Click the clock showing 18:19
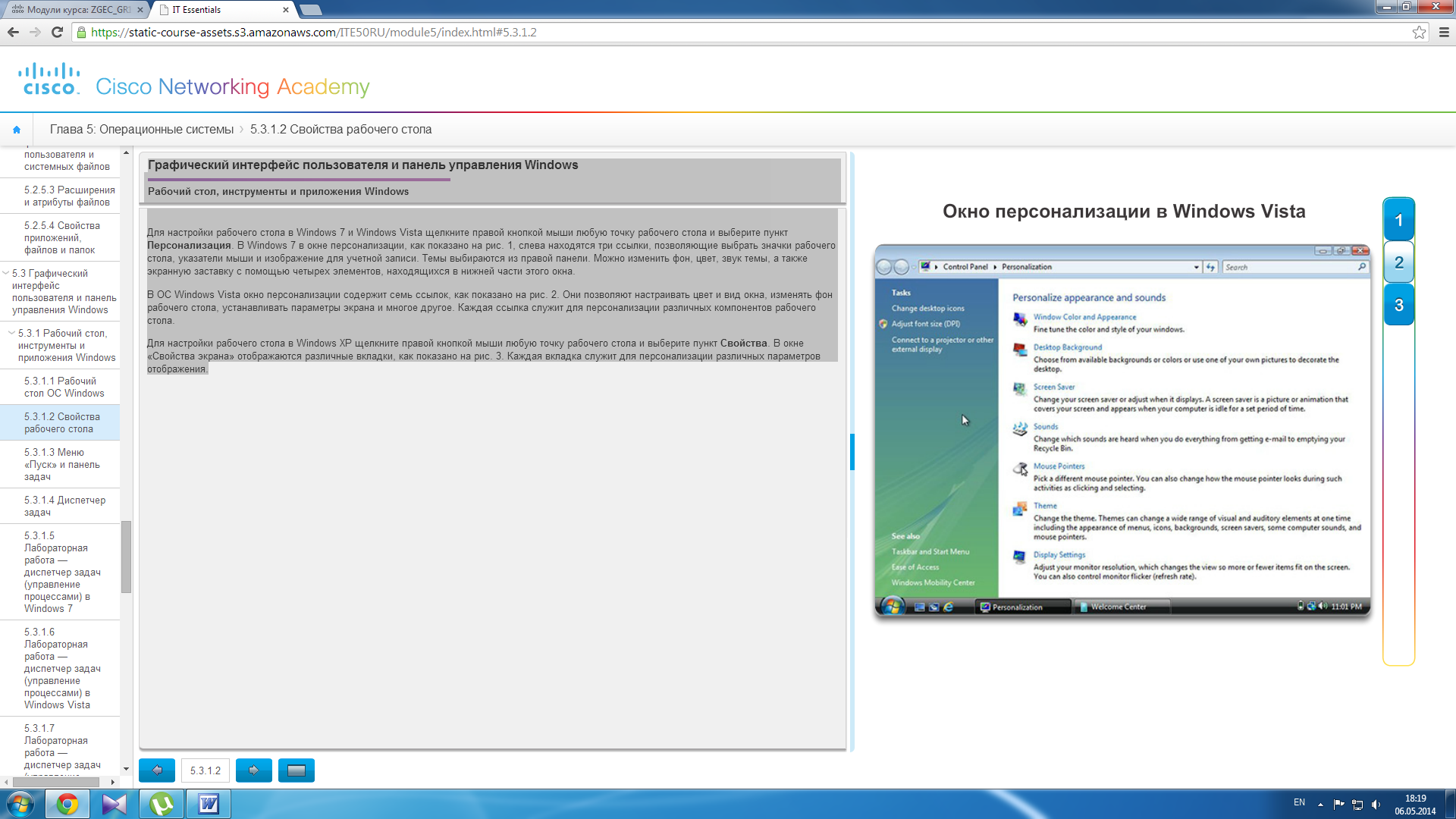 click(1415, 799)
